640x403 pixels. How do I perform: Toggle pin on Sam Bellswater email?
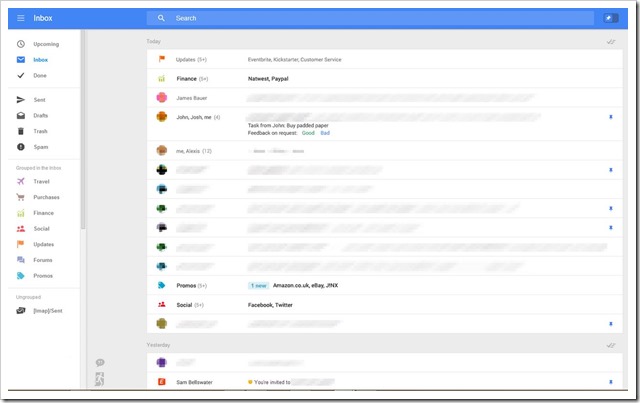(610, 382)
